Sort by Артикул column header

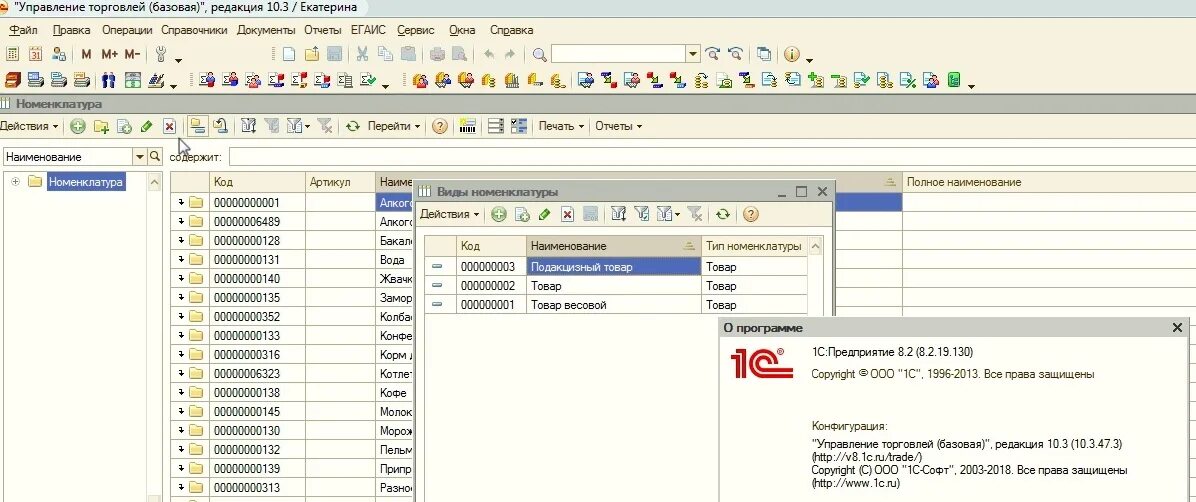point(340,182)
